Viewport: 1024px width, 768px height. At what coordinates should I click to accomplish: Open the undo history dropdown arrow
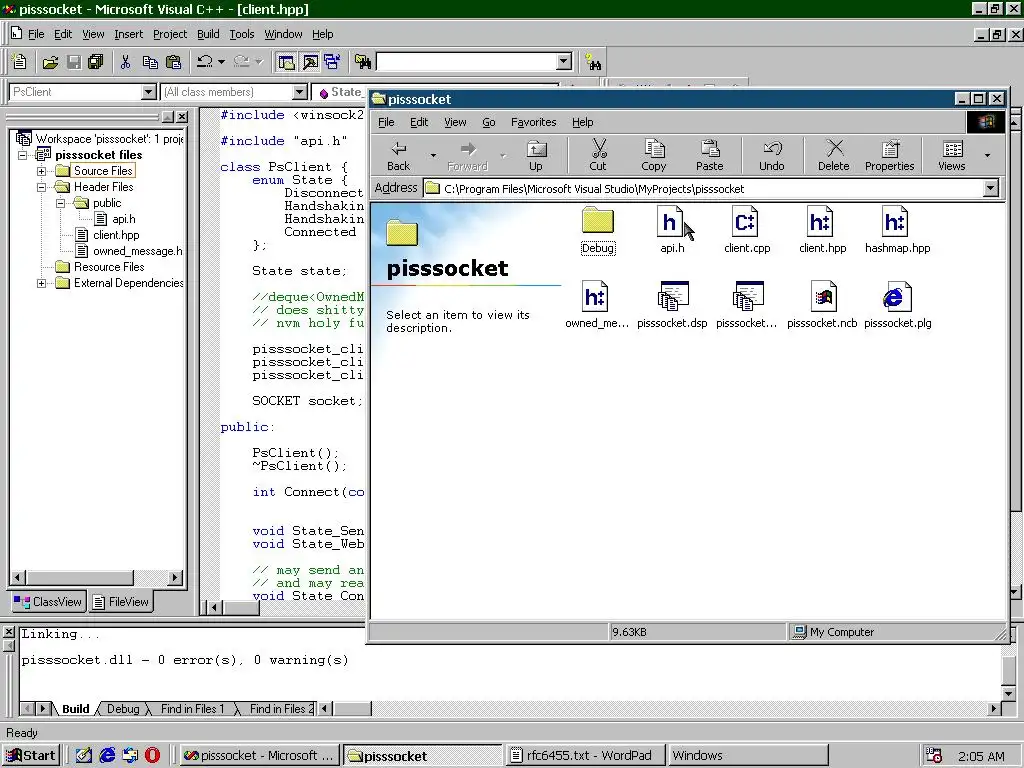(x=221, y=62)
